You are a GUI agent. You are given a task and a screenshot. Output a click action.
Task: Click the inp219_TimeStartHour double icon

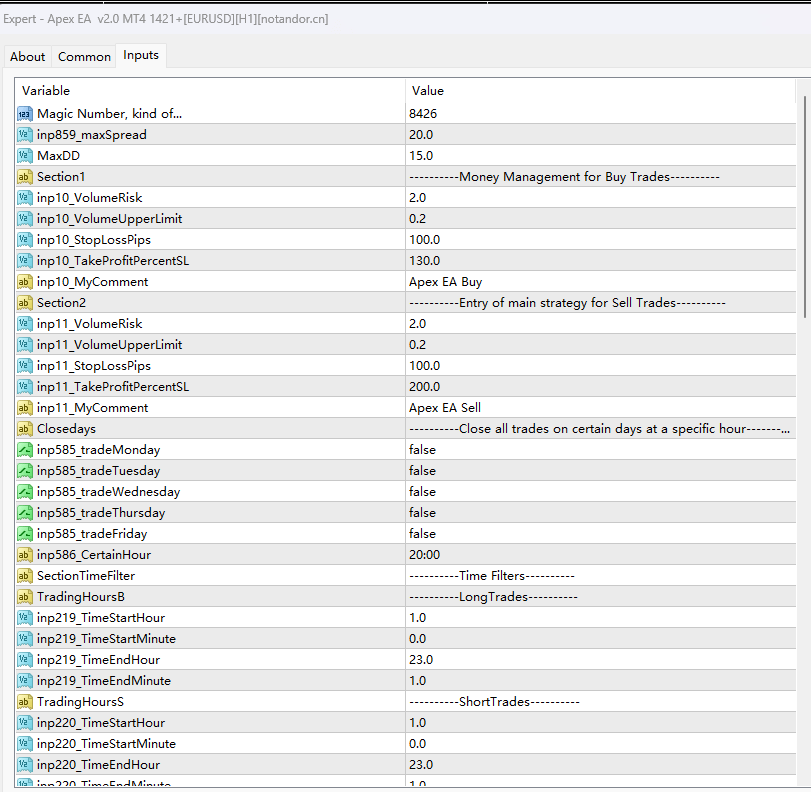[25, 618]
